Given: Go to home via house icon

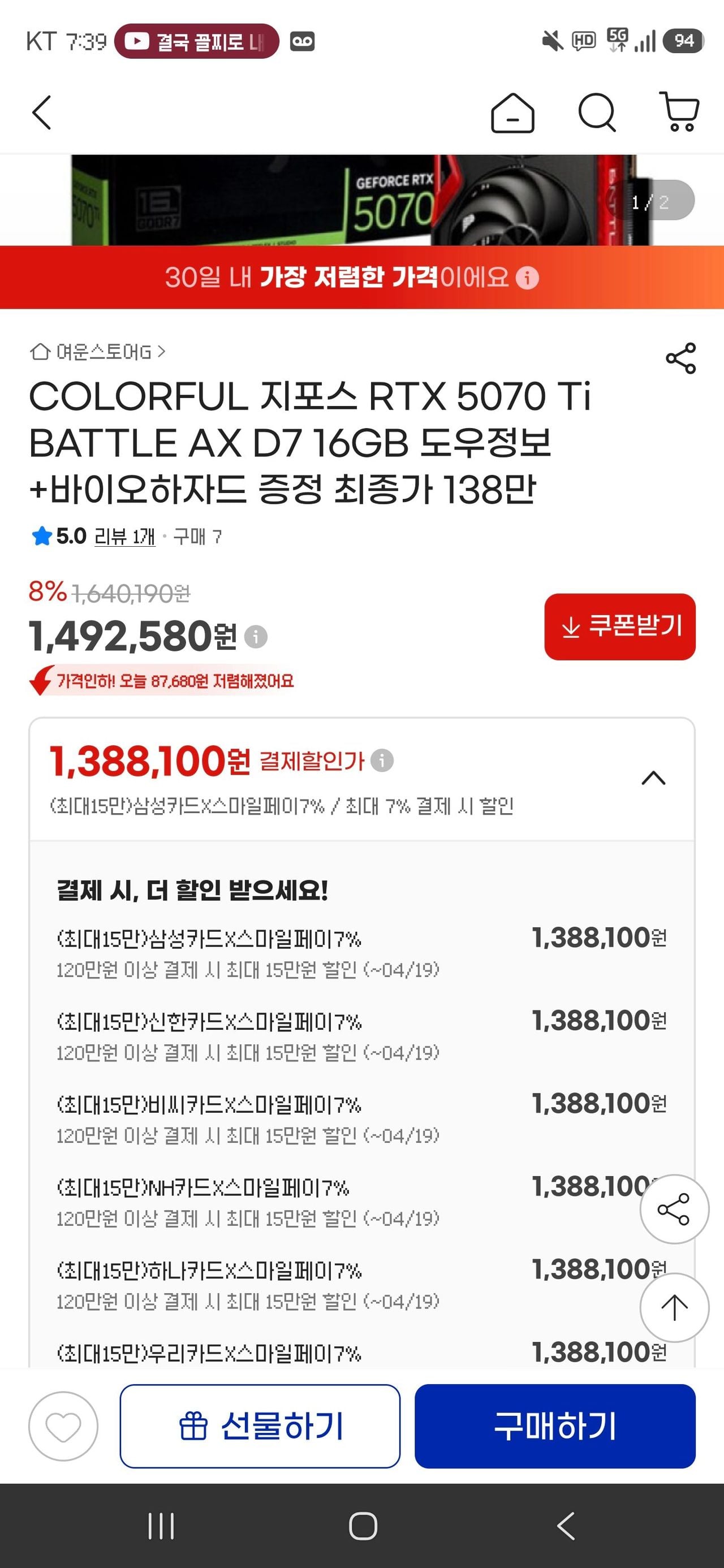Looking at the screenshot, I should [x=512, y=113].
